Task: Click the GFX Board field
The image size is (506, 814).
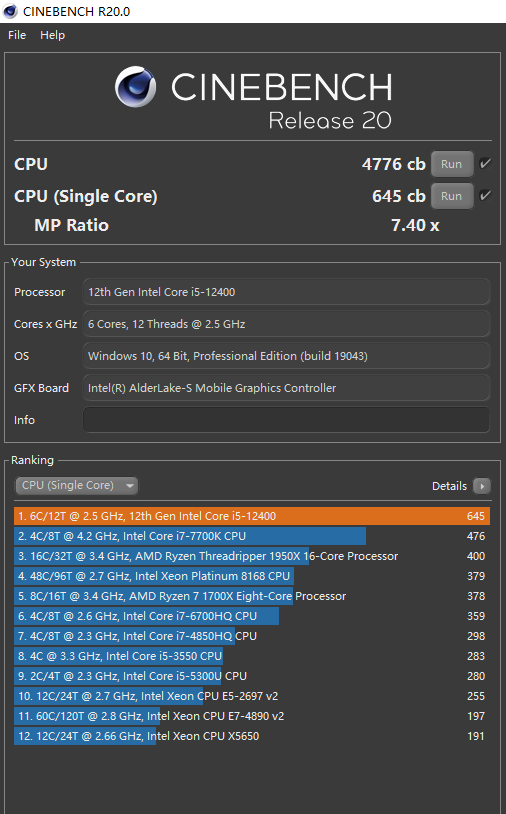Action: [x=286, y=388]
